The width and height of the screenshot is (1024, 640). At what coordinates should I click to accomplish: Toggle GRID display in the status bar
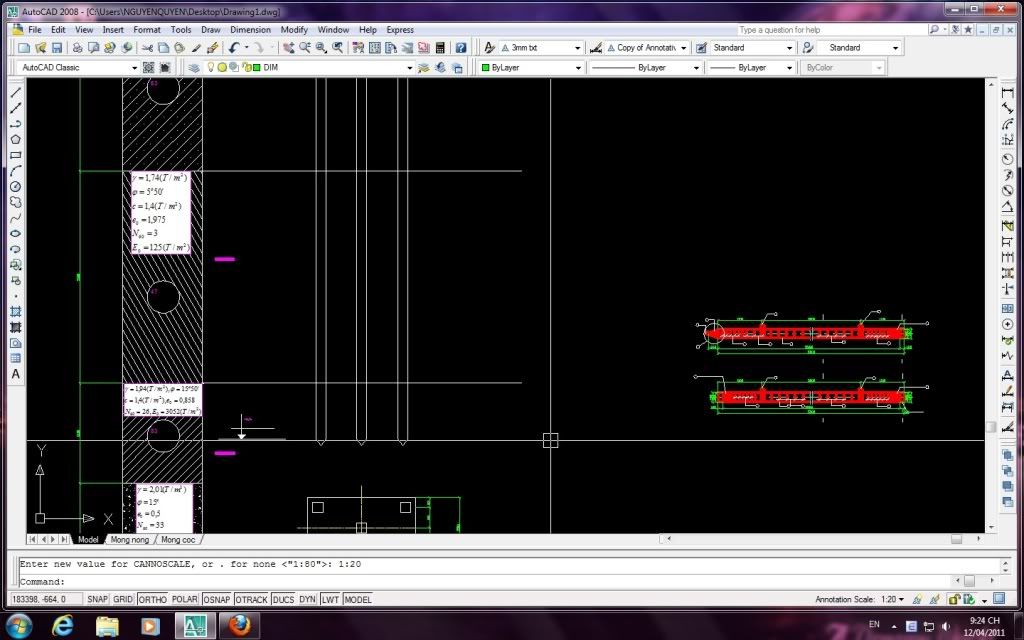coord(123,600)
